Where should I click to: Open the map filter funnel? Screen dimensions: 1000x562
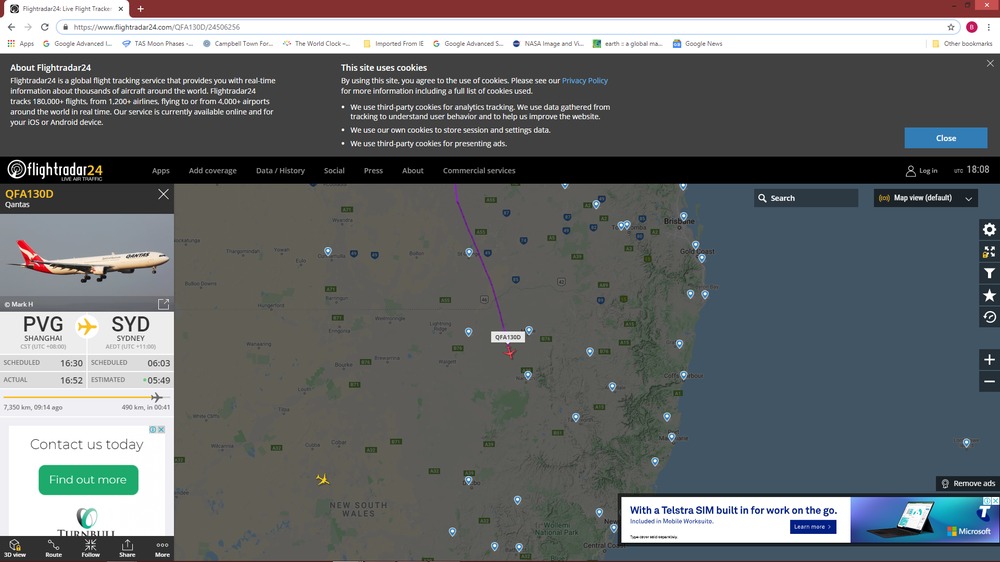[989, 273]
